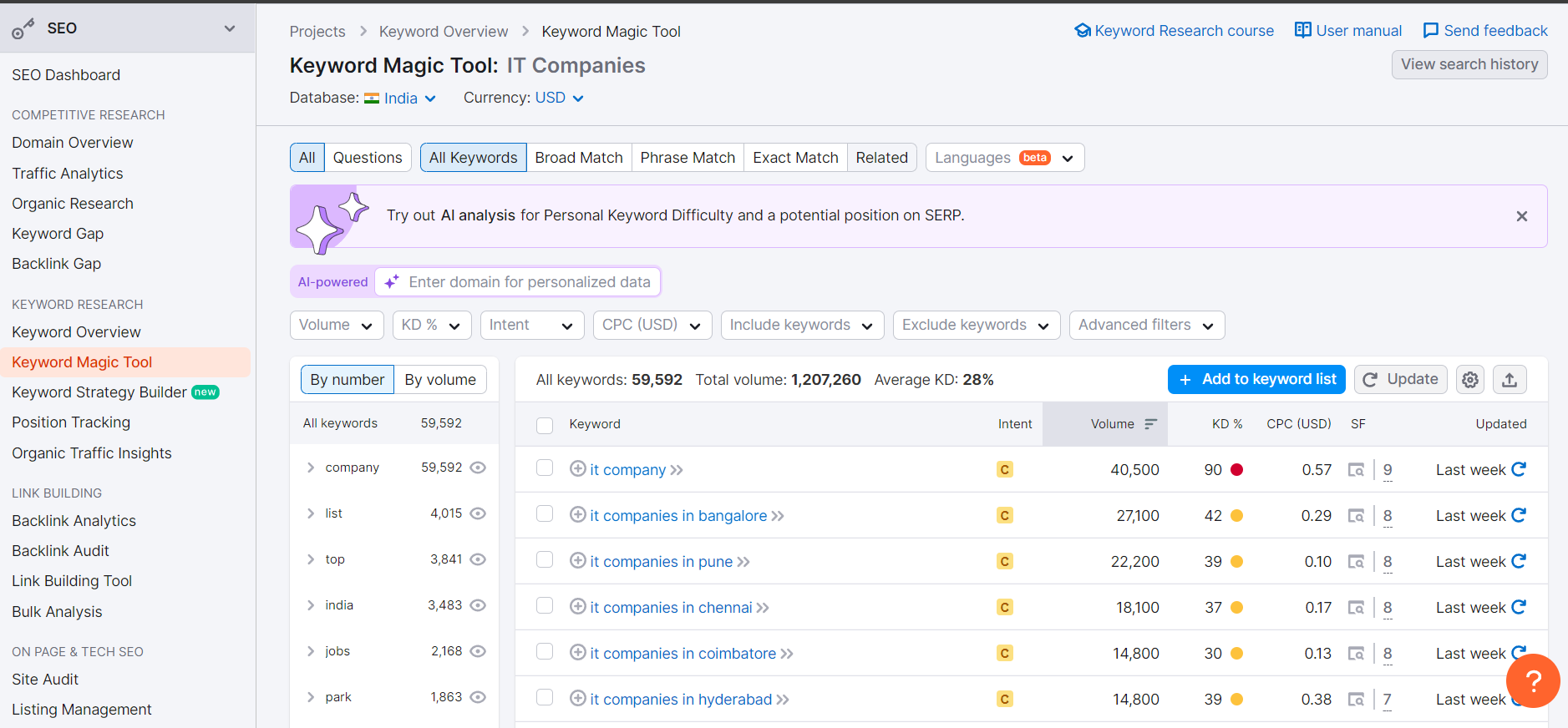View SERP icon for 'it company' row

click(1357, 470)
